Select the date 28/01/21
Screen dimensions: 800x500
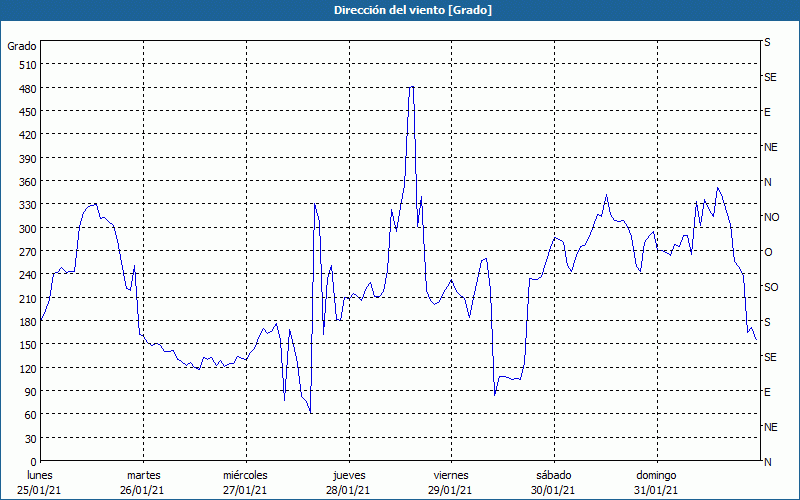coord(348,490)
